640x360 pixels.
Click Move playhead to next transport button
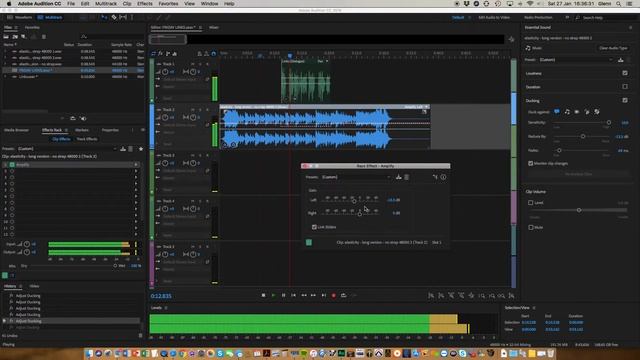(x=324, y=295)
